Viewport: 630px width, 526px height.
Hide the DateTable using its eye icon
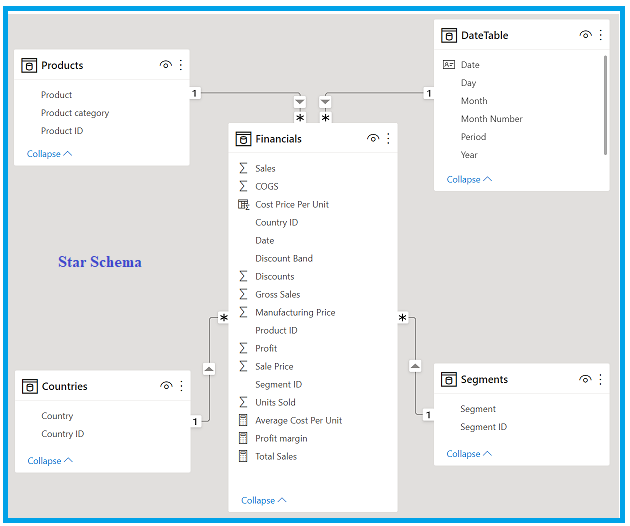585,35
